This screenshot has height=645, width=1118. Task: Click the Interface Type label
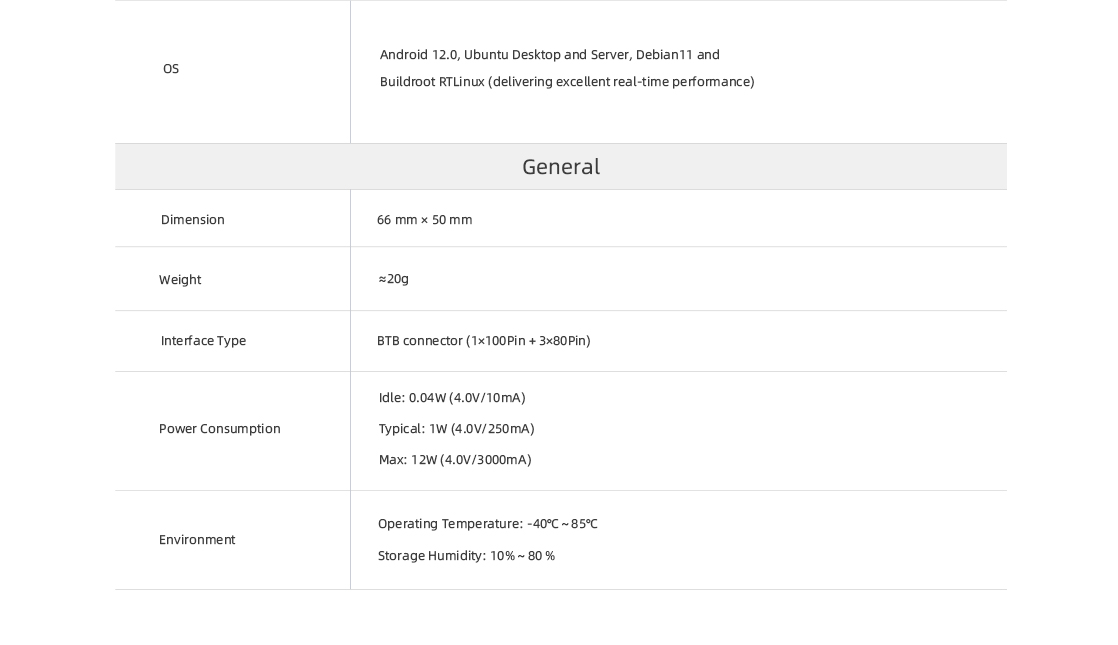[203, 341]
